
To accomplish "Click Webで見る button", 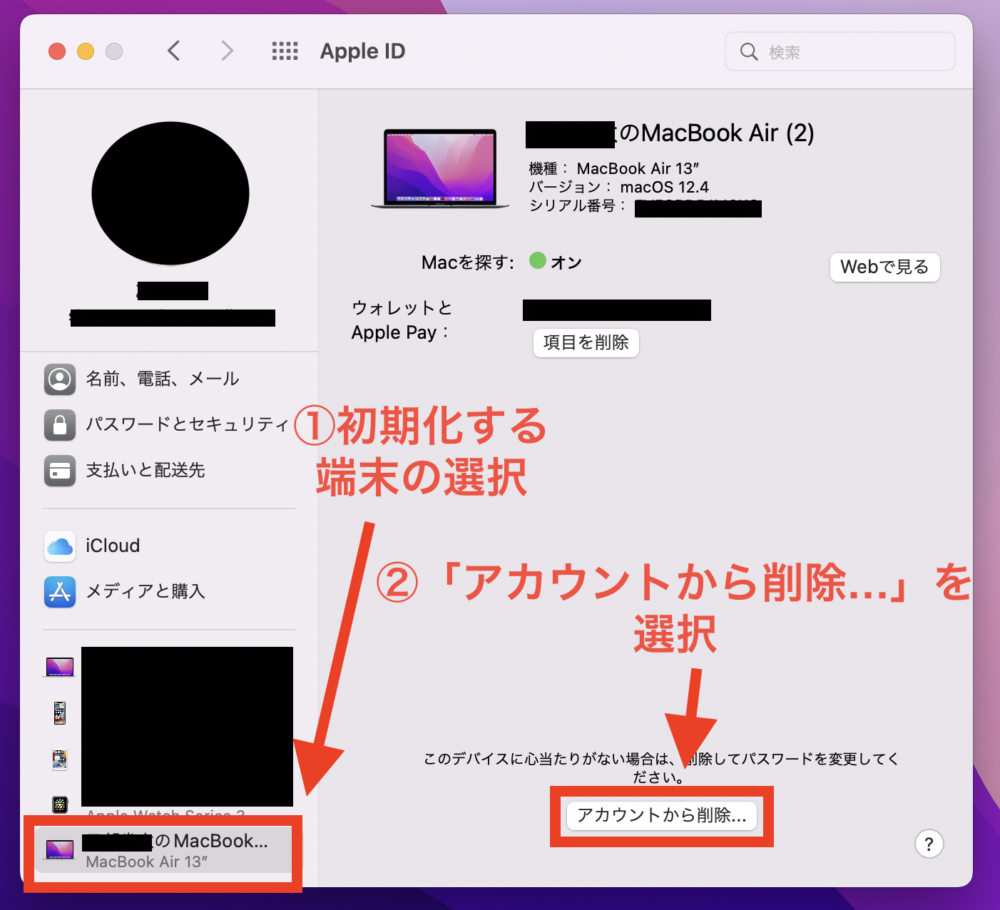I will [x=885, y=267].
